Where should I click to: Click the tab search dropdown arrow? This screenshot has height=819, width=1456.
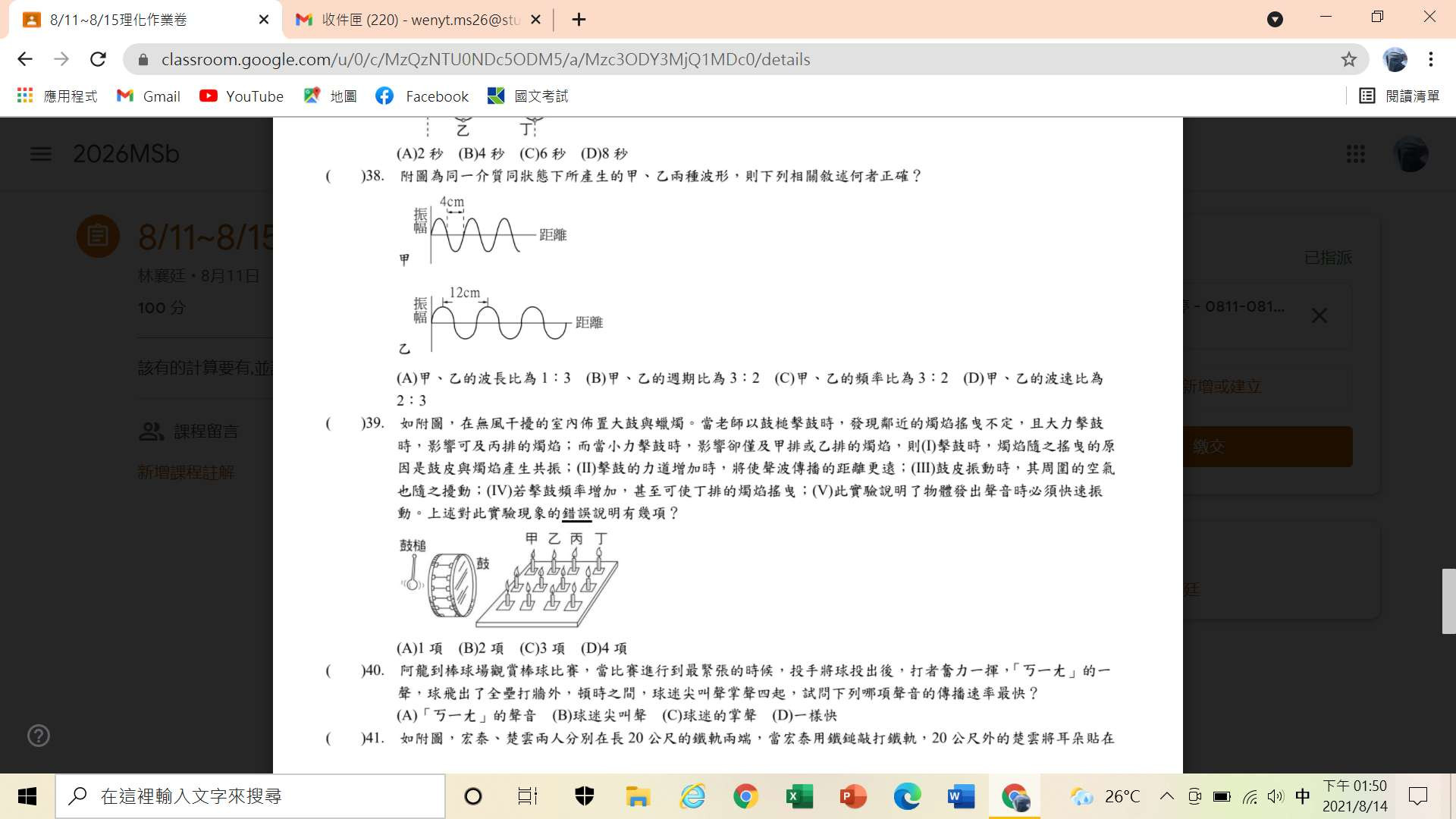1276,20
